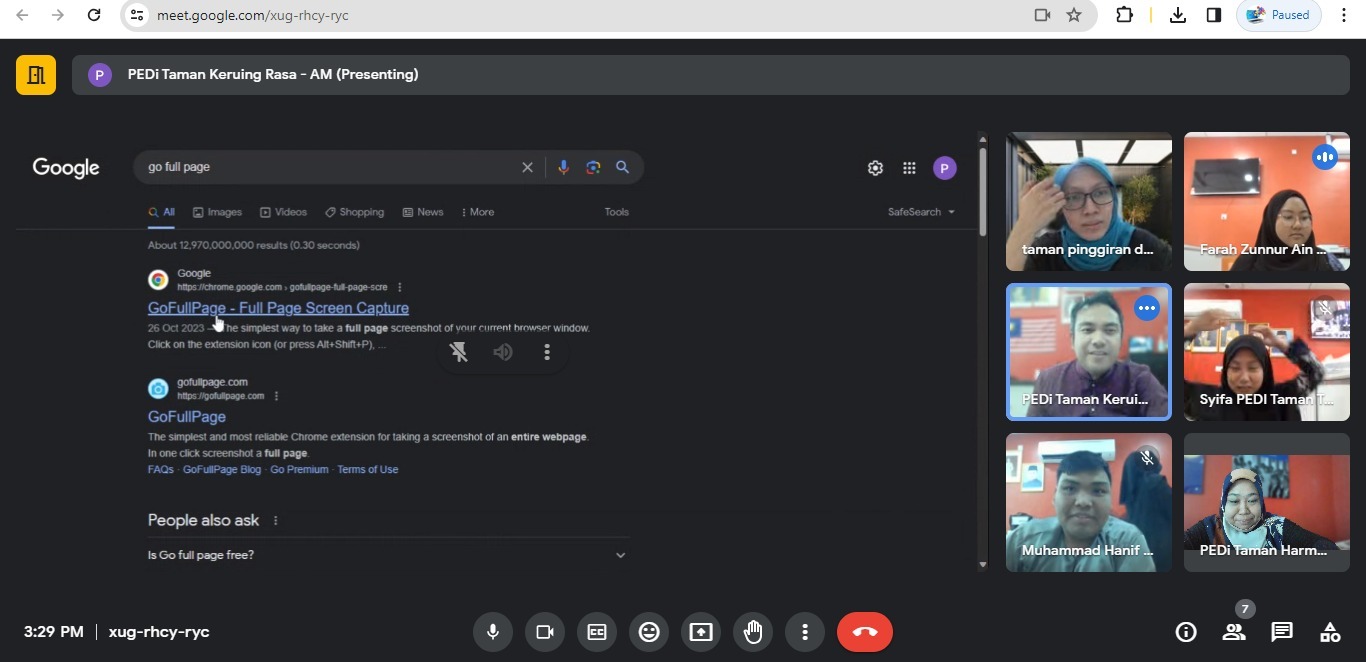Click the Paused profile button
The height and width of the screenshot is (662, 1366).
[x=1278, y=15]
